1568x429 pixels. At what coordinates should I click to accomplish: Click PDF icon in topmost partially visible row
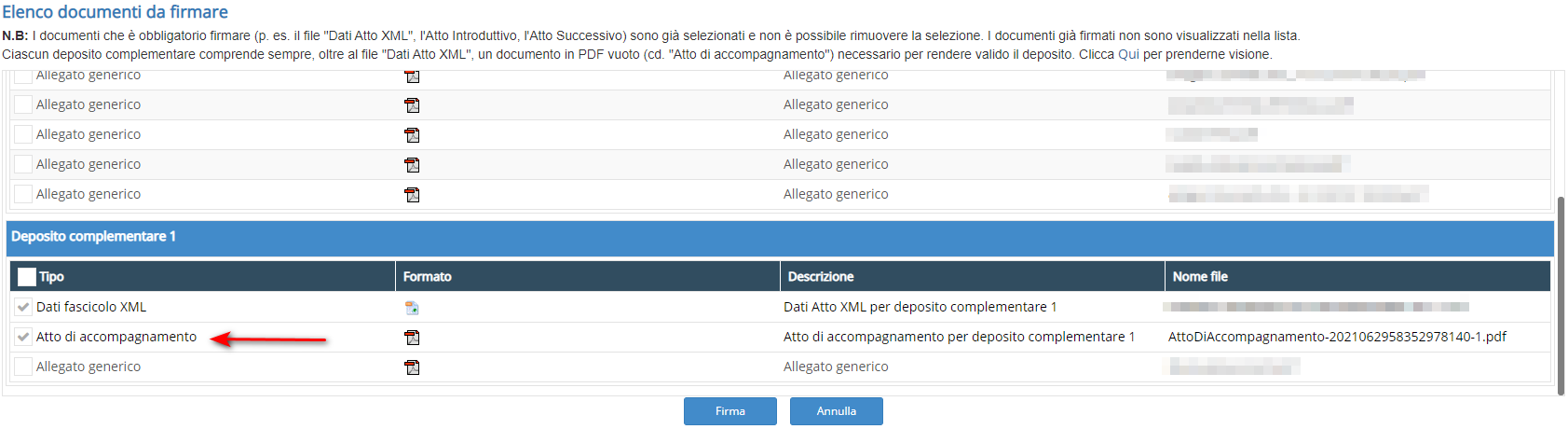pos(412,76)
